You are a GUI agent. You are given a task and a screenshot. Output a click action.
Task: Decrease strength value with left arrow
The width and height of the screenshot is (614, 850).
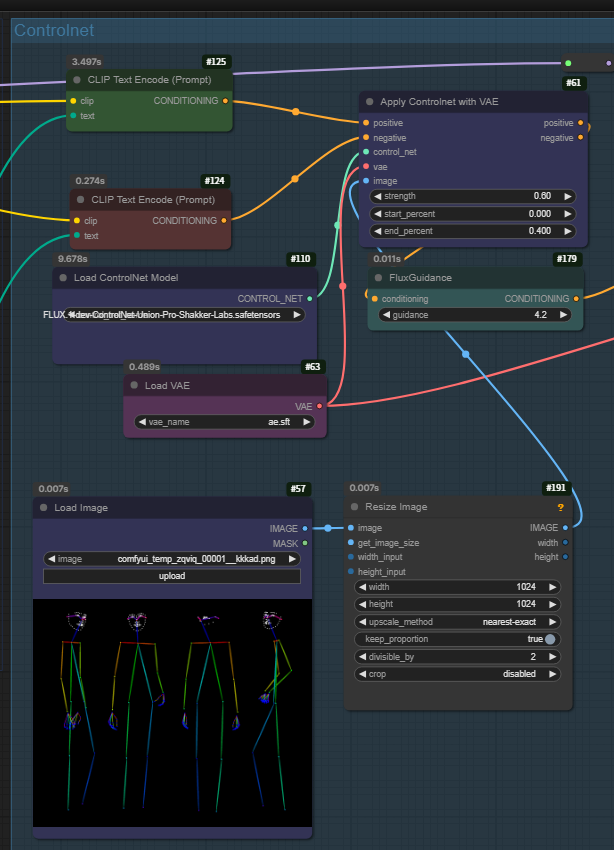coord(378,196)
